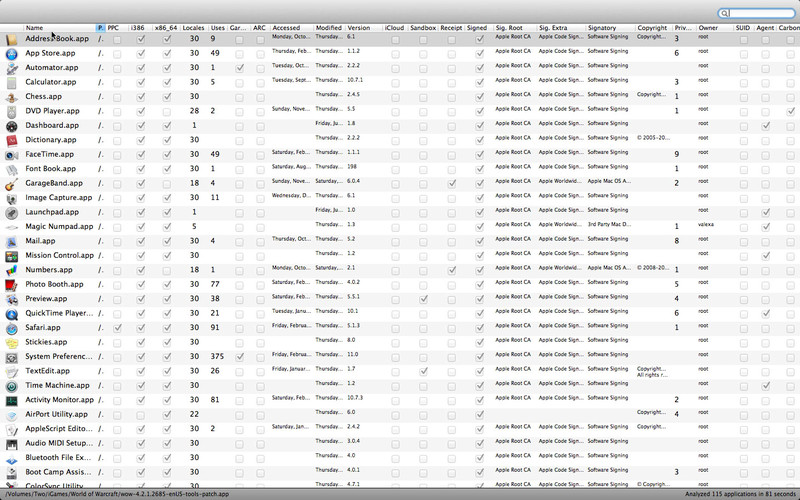Click inside the search input field
Image resolution: width=800 pixels, height=500 pixels.
(761, 14)
